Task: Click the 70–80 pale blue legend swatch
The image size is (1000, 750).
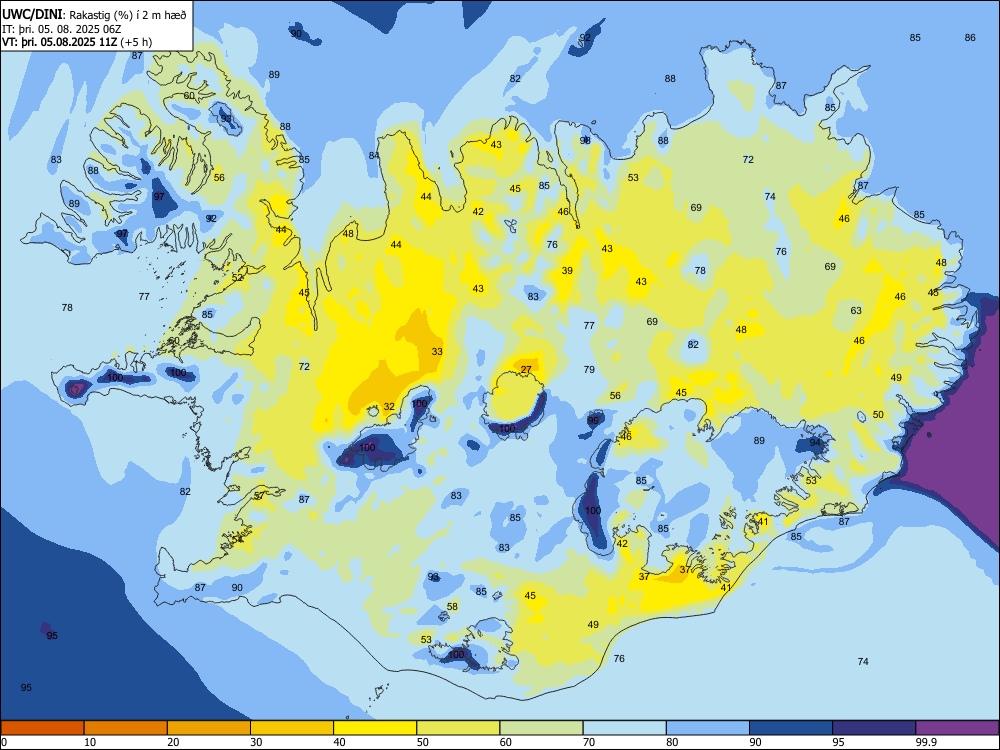Action: pyautogui.click(x=625, y=728)
